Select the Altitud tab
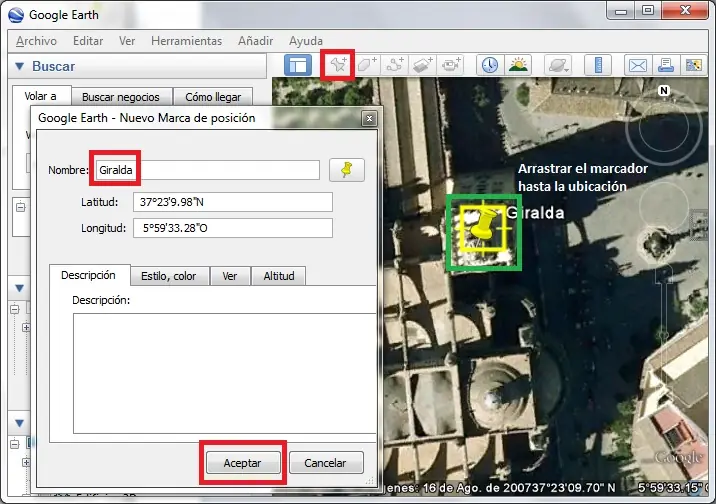 [279, 276]
